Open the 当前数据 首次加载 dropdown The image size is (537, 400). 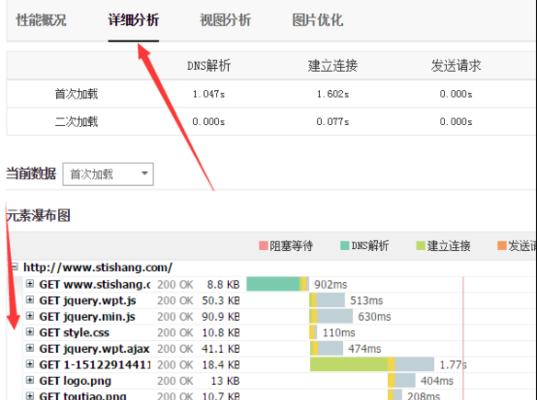(x=108, y=174)
